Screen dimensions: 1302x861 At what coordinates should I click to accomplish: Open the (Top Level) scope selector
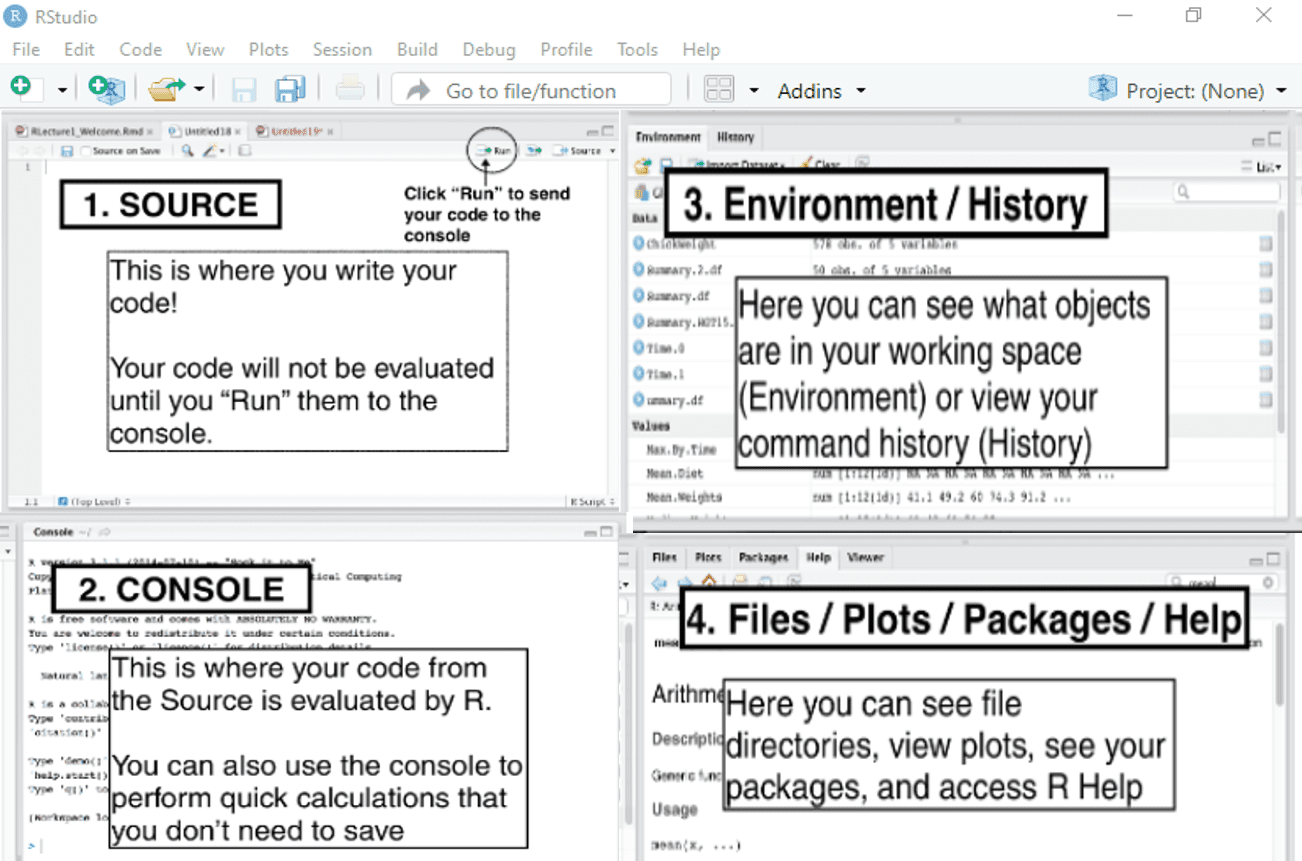[95, 501]
